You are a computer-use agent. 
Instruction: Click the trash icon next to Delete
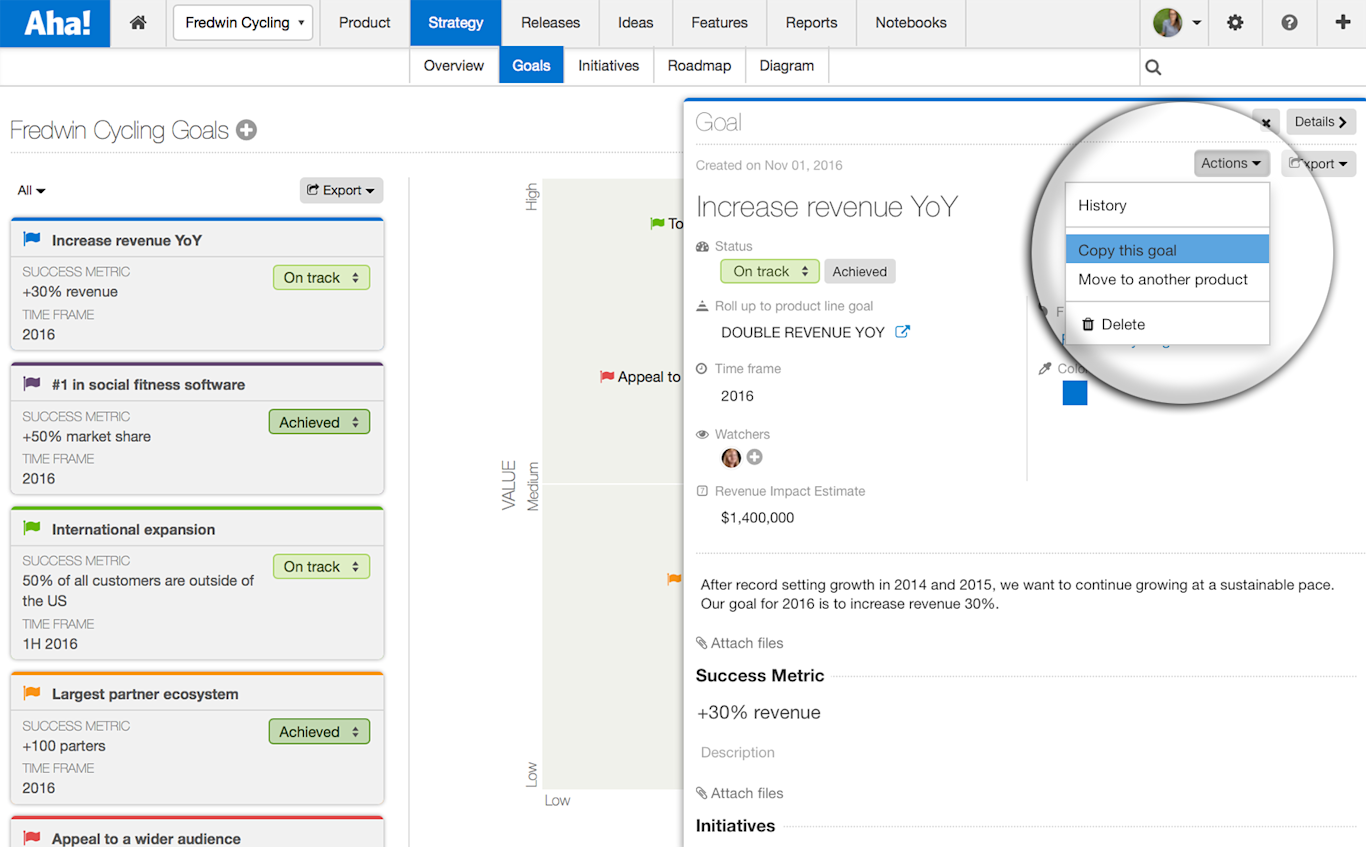1087,324
